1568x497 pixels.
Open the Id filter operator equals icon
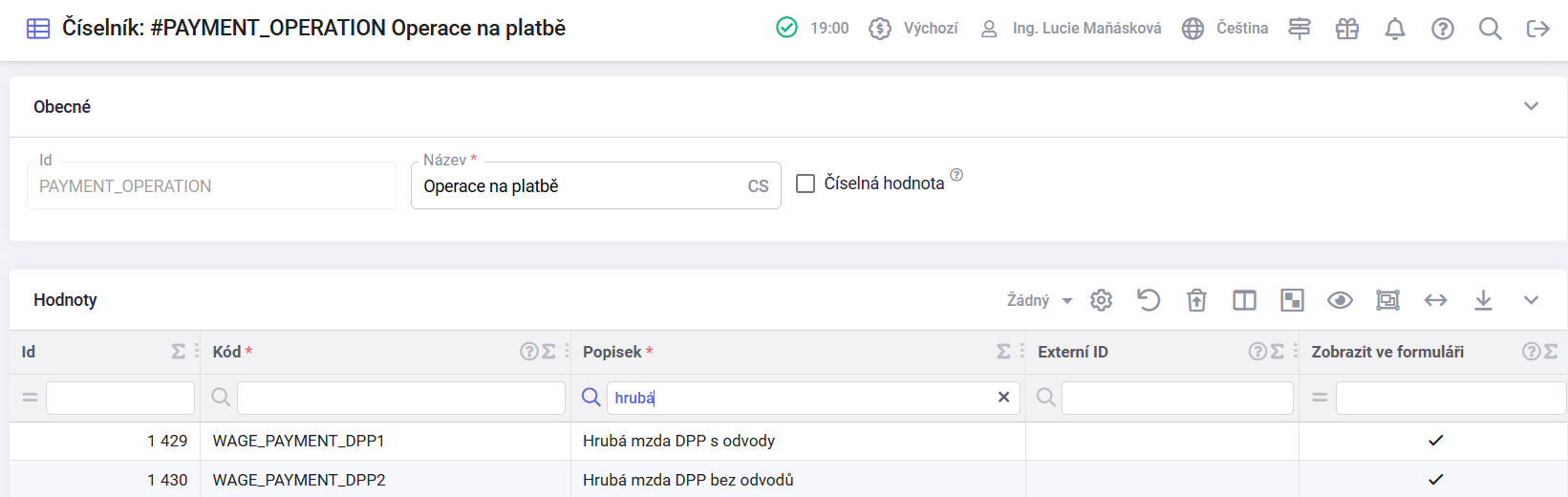(30, 398)
